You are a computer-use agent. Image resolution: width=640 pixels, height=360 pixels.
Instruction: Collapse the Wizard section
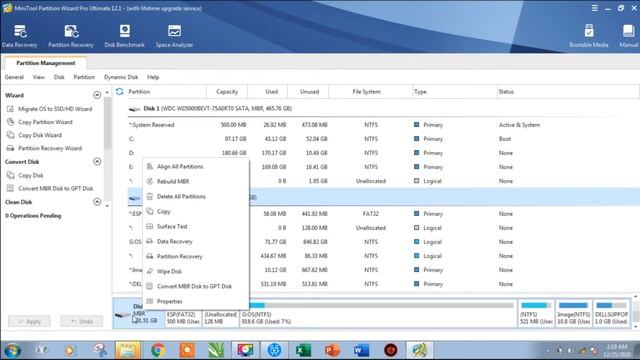[97, 95]
